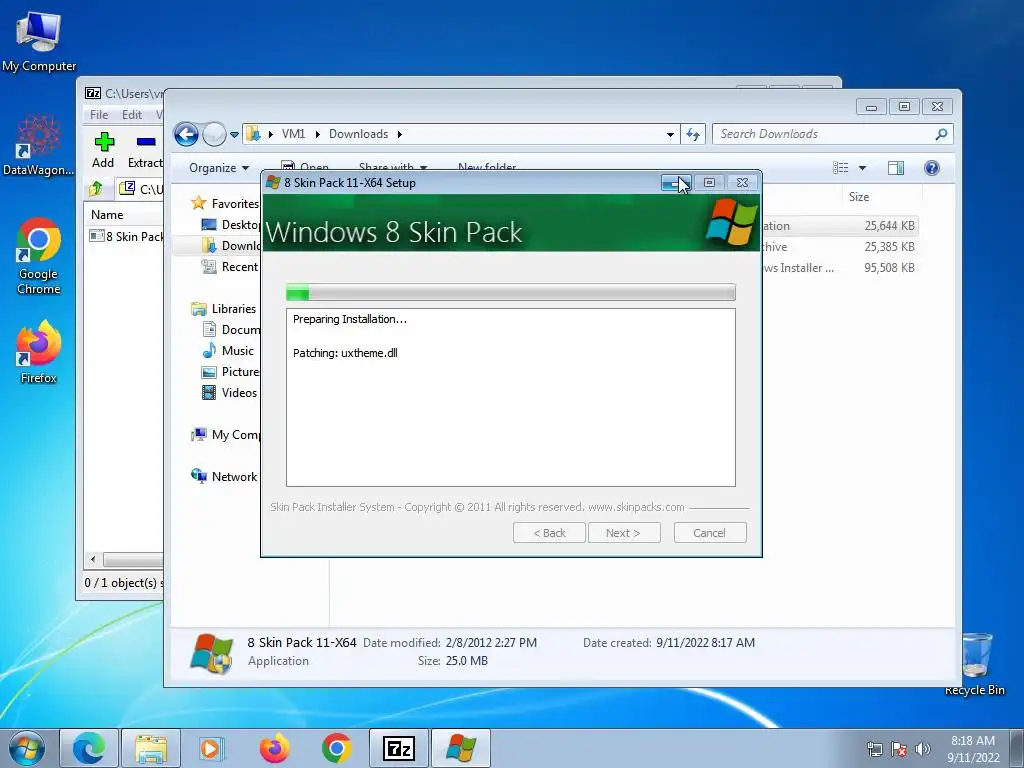The image size is (1024, 768).
Task: Expand arrow after Downloads breadcrumb
Action: (400, 135)
